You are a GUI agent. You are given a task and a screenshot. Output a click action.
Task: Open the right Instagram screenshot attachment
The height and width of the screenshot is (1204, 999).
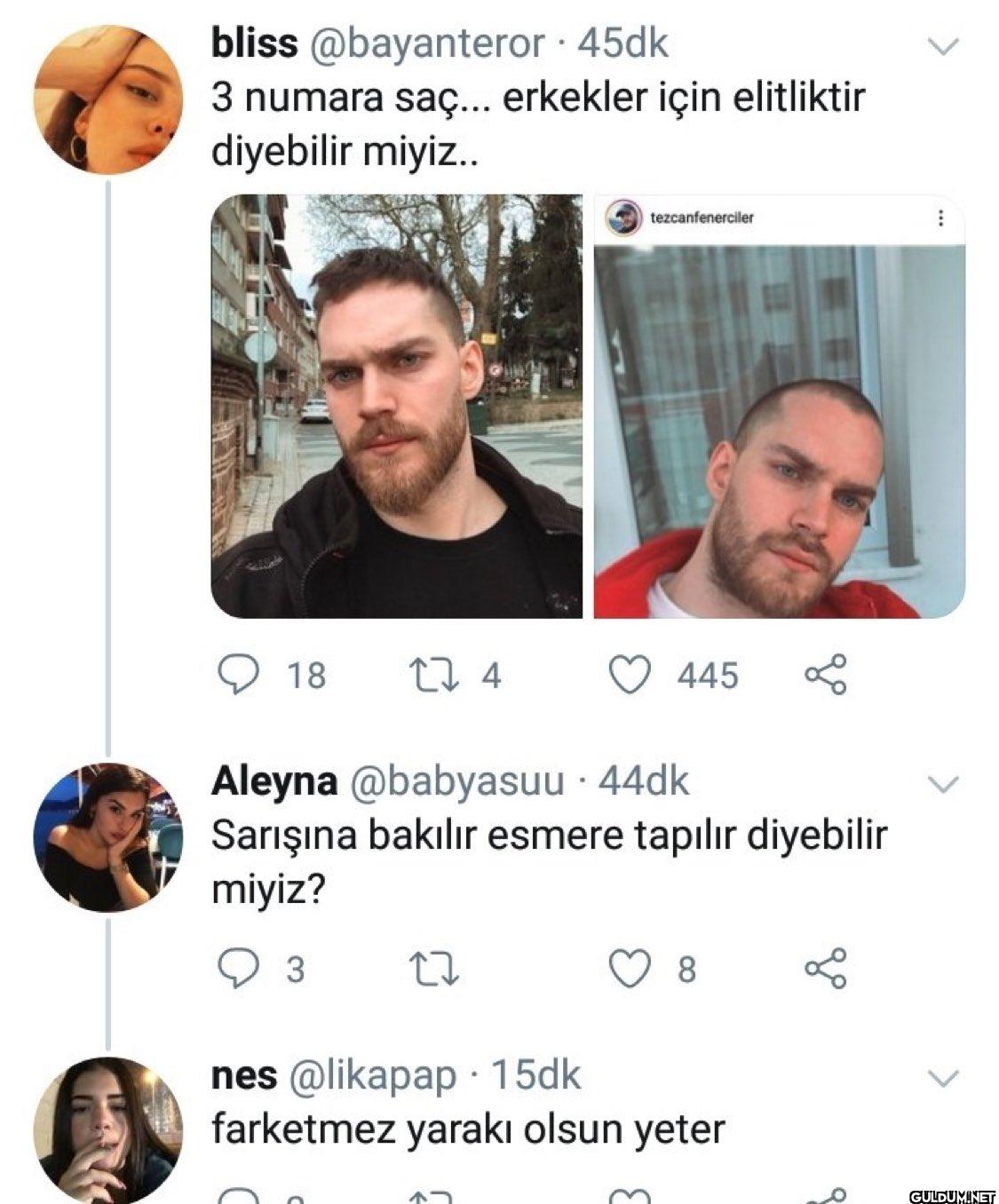779,406
